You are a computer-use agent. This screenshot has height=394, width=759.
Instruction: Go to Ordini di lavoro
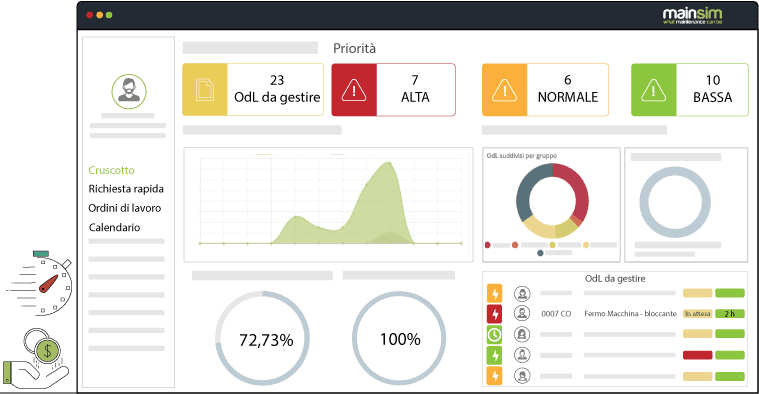click(x=124, y=208)
